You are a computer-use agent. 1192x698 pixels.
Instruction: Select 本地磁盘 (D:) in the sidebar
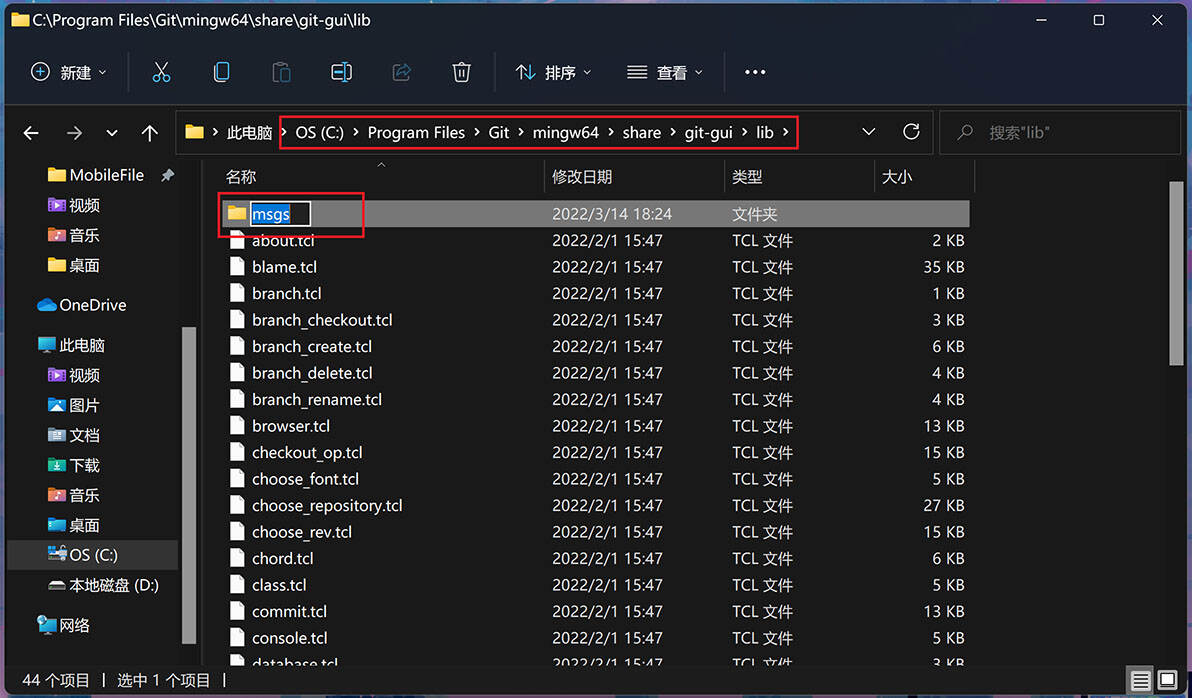[x=113, y=585]
